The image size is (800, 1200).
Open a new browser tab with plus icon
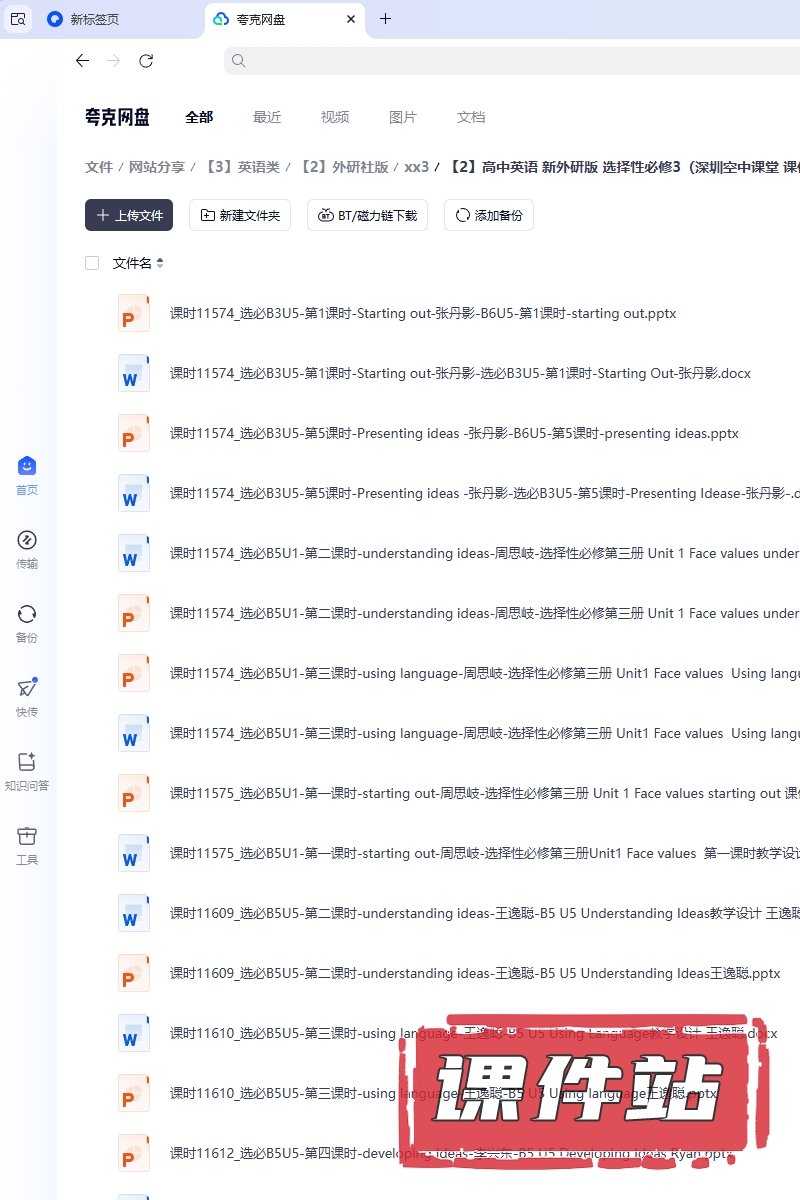pos(386,19)
